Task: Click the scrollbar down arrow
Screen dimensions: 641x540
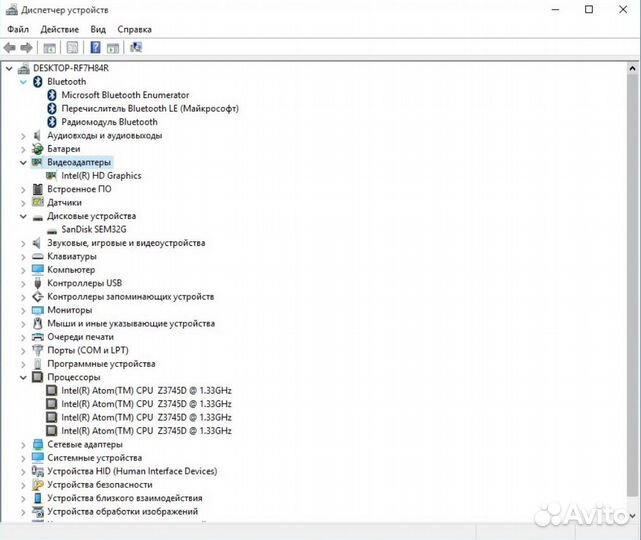Action: point(632,516)
